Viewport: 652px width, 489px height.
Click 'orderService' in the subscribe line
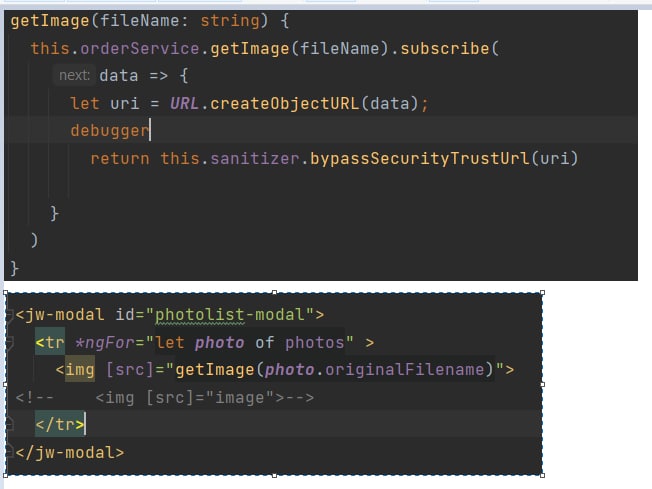(x=140, y=49)
